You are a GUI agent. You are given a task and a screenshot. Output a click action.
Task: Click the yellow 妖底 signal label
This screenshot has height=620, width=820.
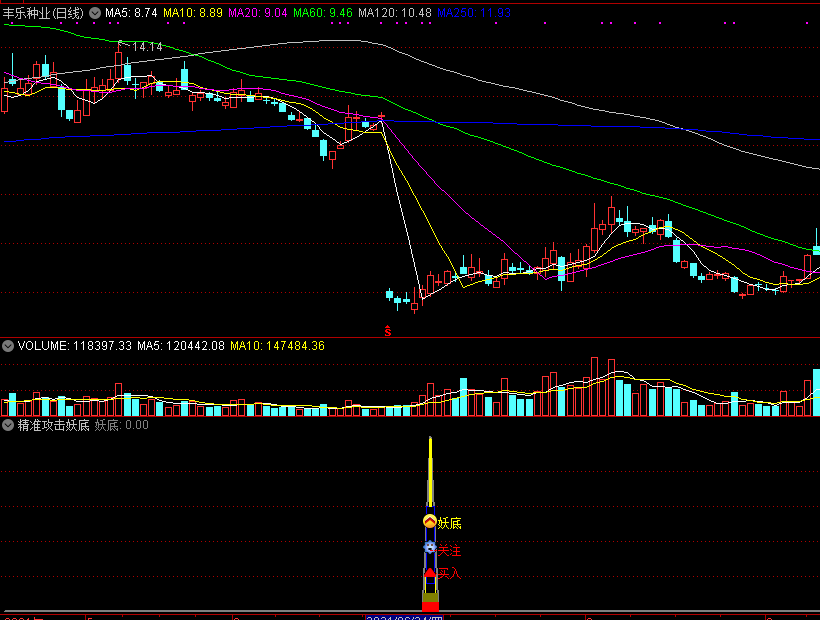(449, 523)
